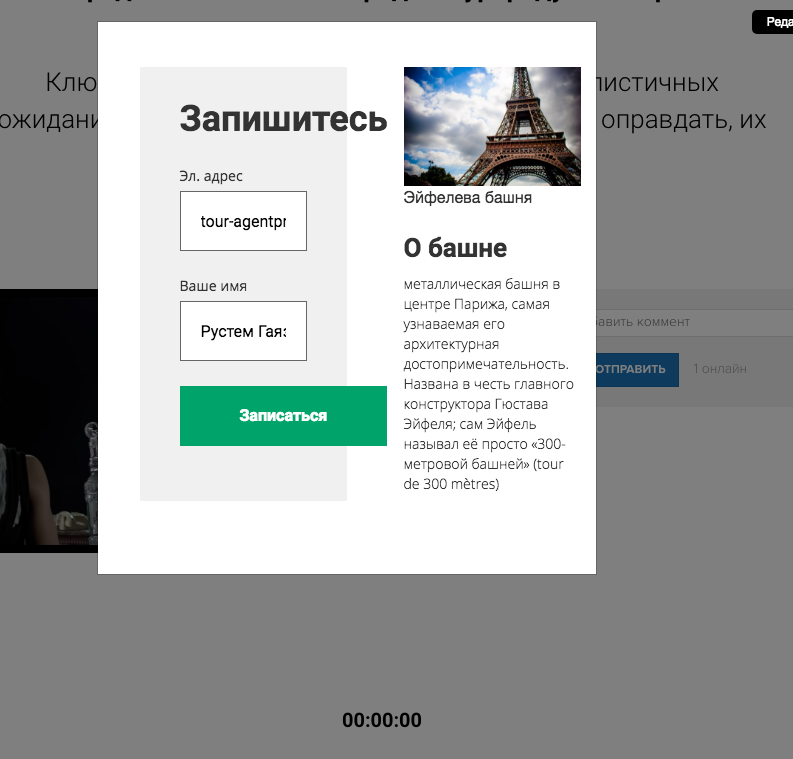Viewport: 793px width, 759px height.
Task: Click the gray form panel background
Action: click(x=160, y=283)
